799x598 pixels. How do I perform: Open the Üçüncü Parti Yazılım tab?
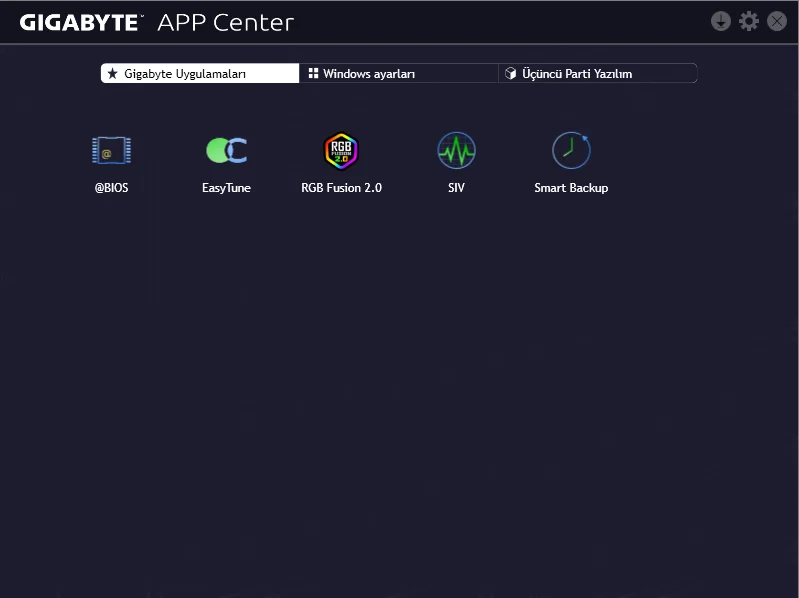(598, 73)
